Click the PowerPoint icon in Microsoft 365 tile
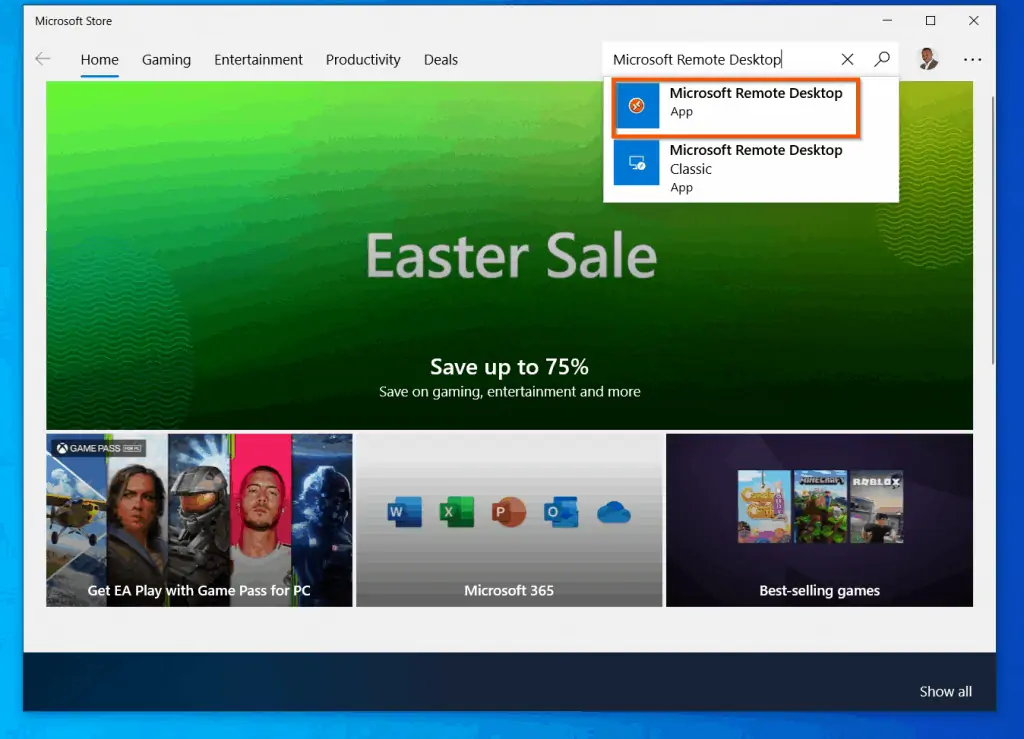1024x739 pixels. (x=508, y=511)
